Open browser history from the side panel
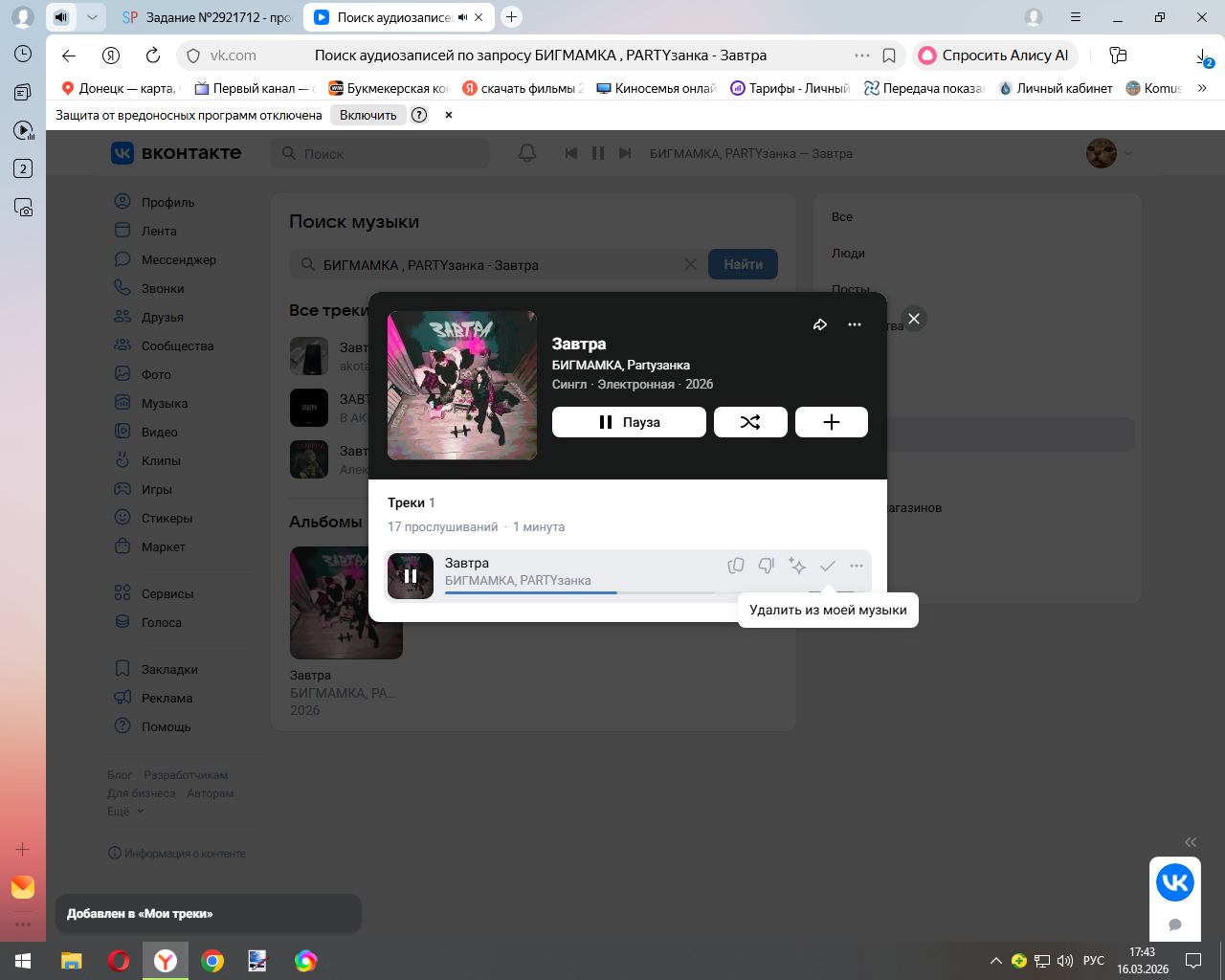 pyautogui.click(x=23, y=54)
